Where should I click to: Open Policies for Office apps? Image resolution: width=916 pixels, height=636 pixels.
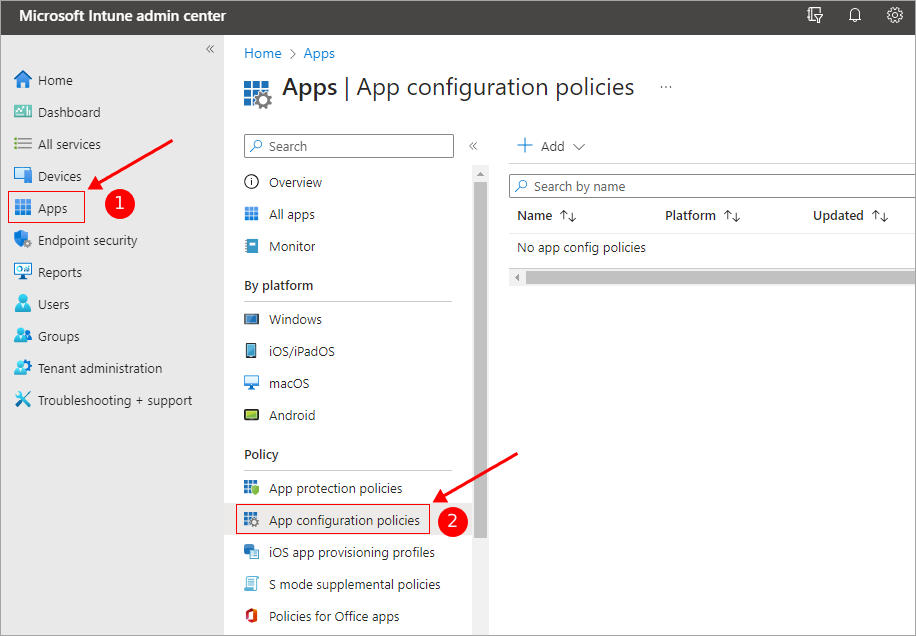(334, 616)
